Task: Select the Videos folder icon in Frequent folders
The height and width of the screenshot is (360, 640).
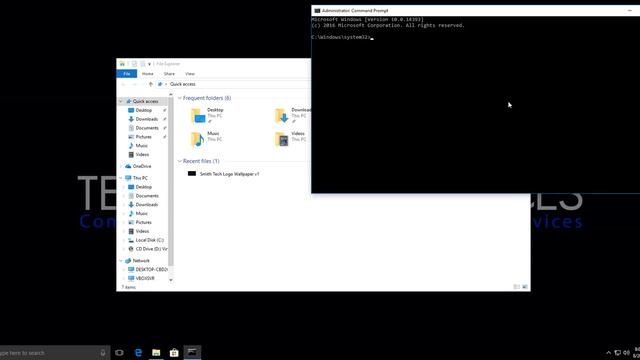Action: pos(282,140)
